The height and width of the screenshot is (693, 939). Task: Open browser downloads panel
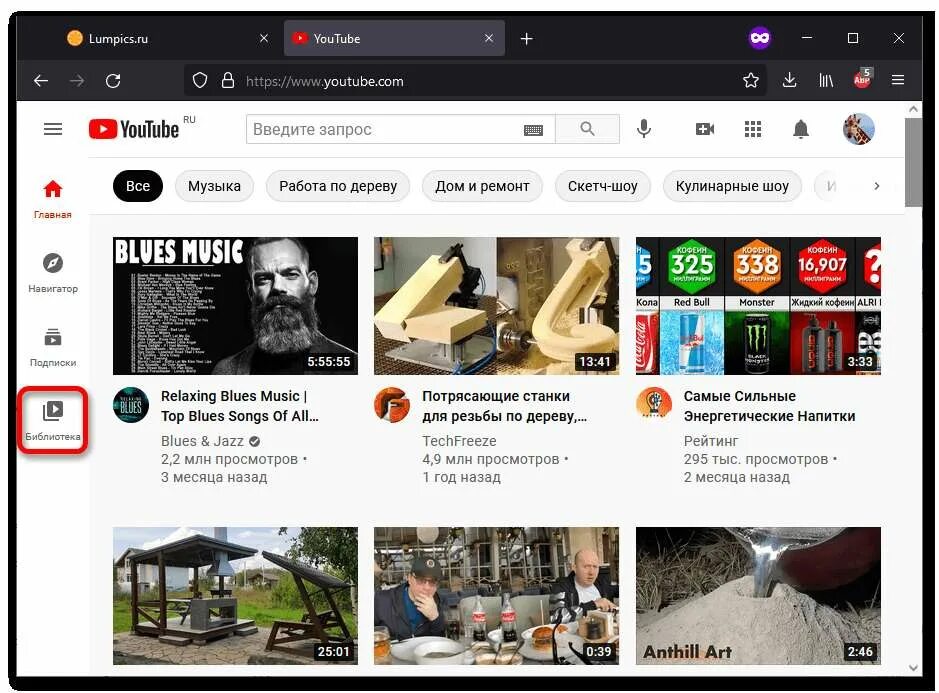point(789,80)
